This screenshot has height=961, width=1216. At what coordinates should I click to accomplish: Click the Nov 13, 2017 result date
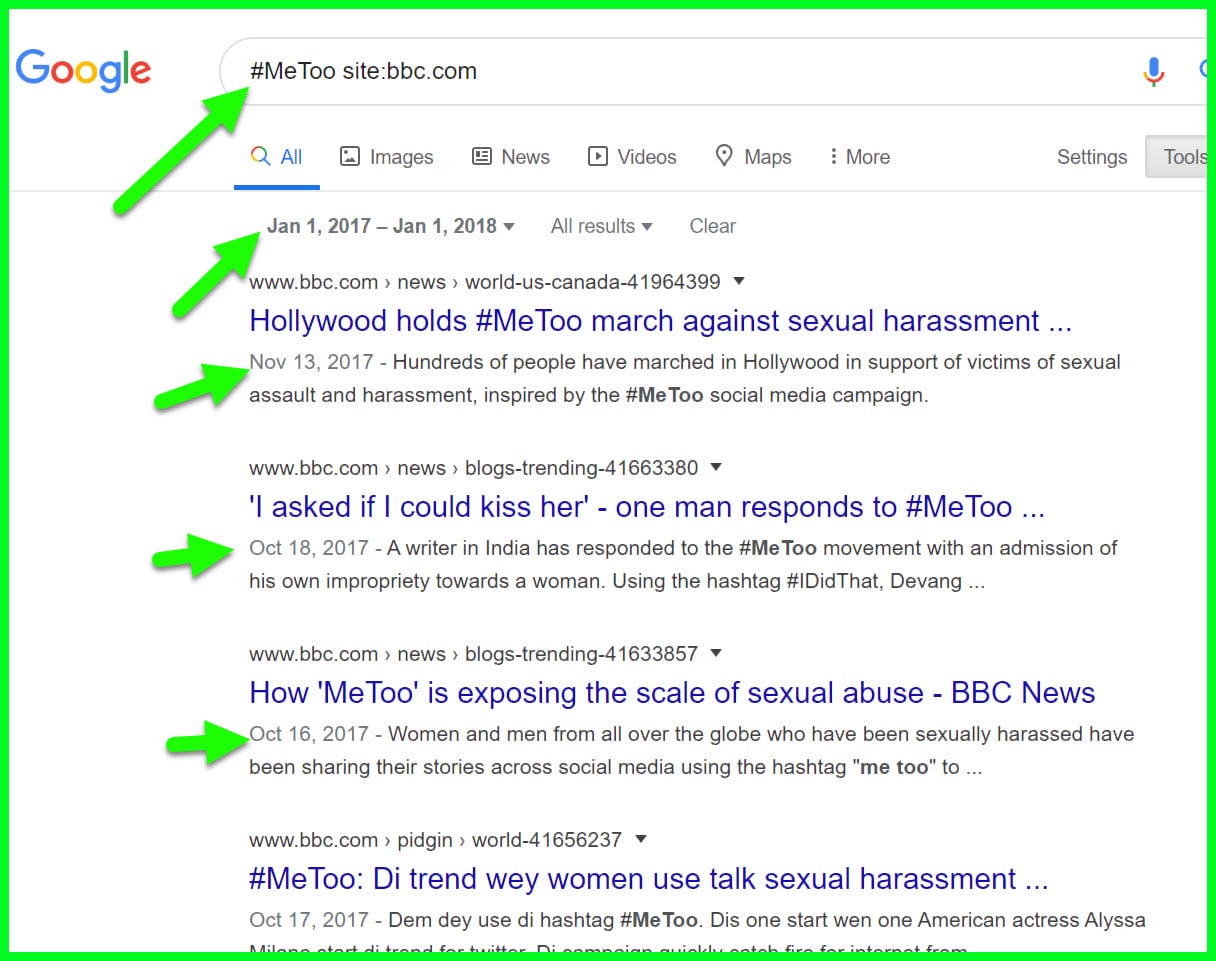coord(311,362)
